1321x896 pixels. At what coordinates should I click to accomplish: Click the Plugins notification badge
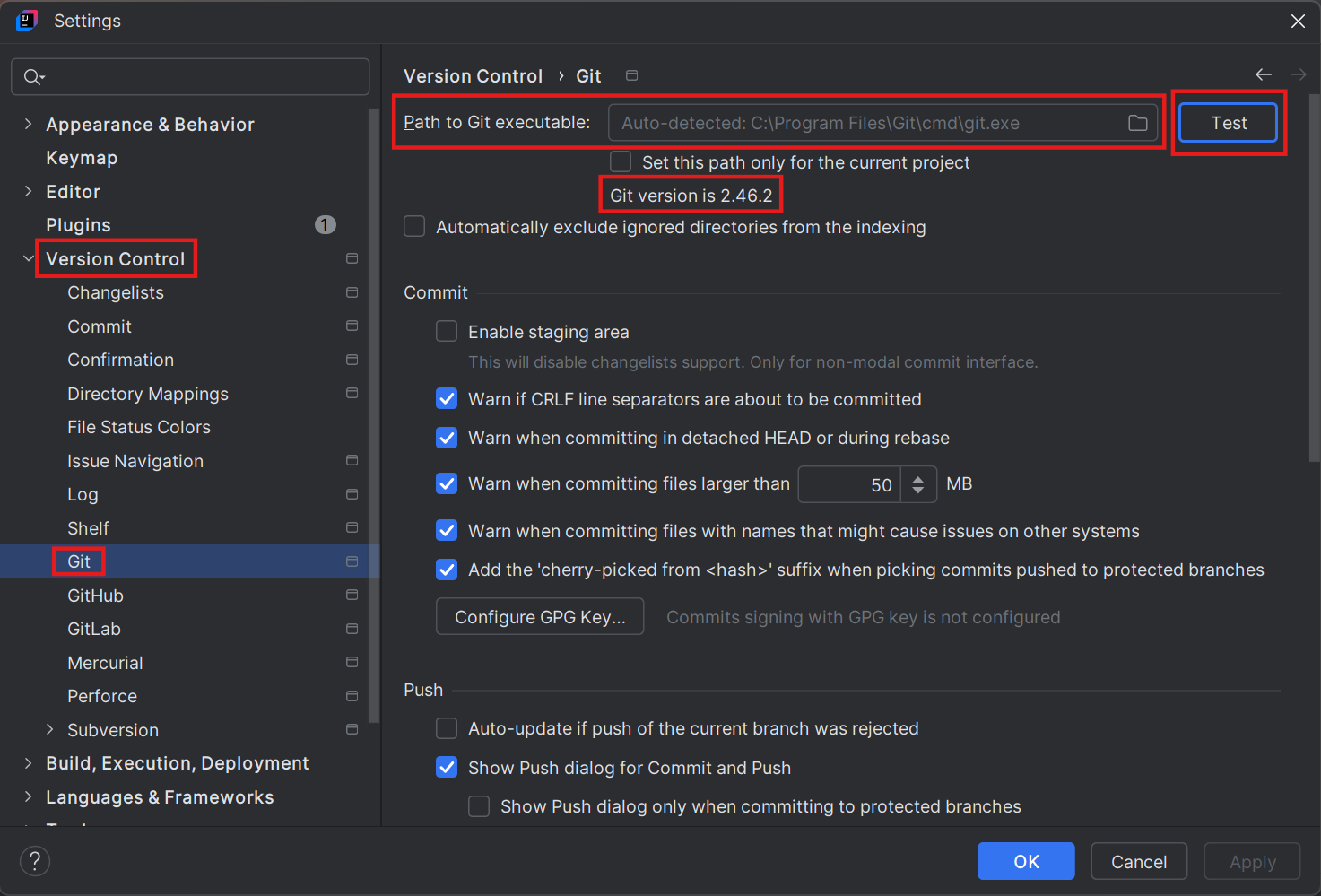(325, 224)
